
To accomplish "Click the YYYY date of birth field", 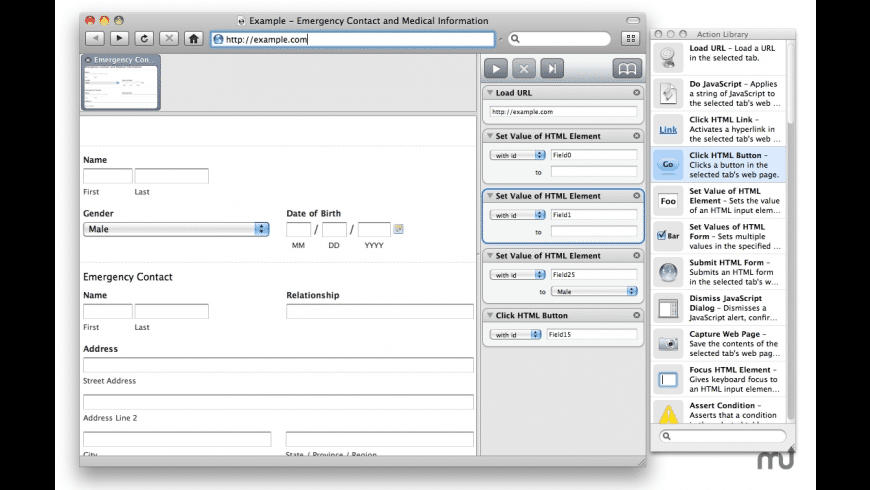I will coord(374,229).
